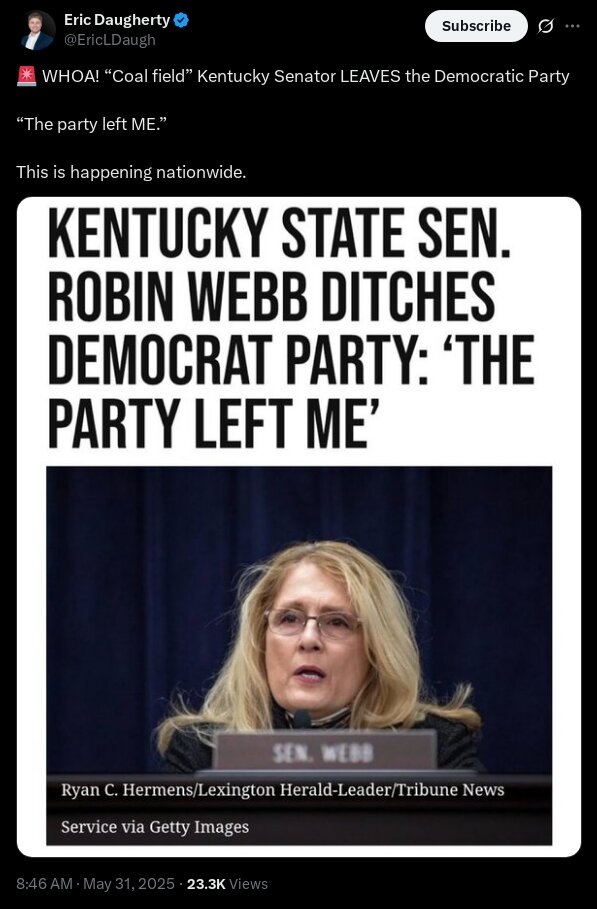Open the Grok explain-post icon
597x909 pixels.
click(x=545, y=26)
